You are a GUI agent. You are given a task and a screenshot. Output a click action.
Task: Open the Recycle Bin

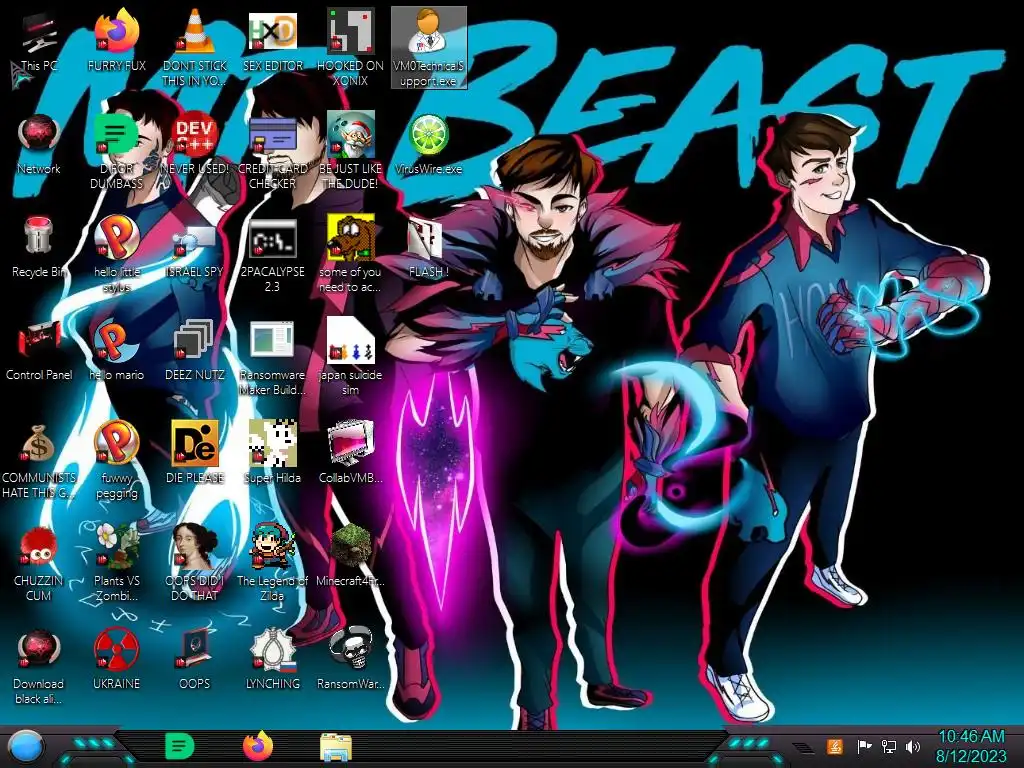tap(39, 248)
